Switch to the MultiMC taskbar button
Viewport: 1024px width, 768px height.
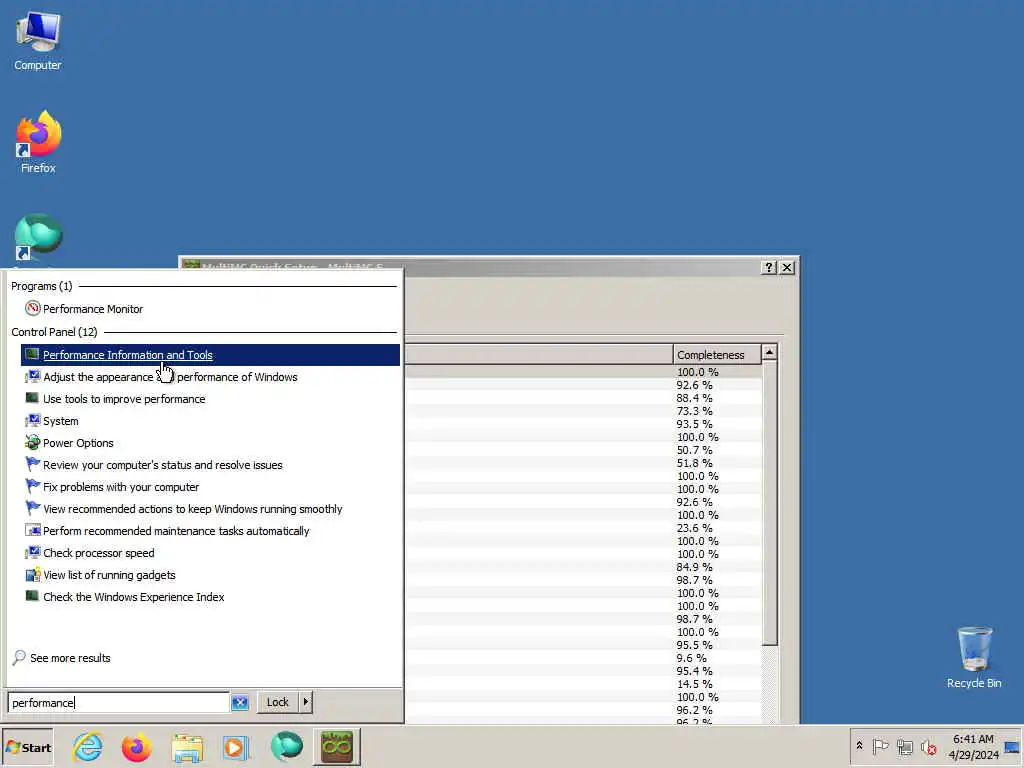click(x=336, y=747)
